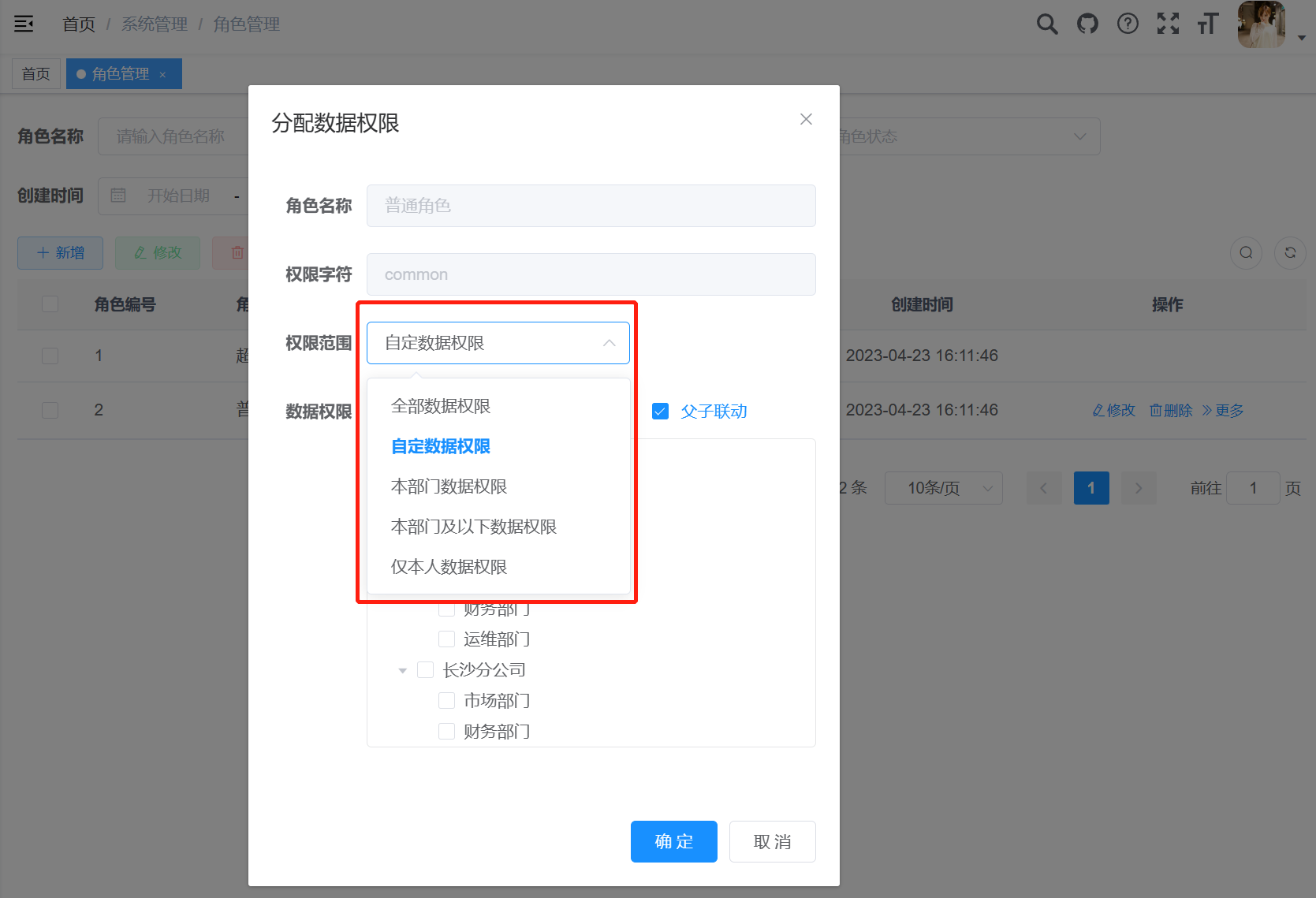Refresh the role table with refresh icon
1316x898 pixels.
click(x=1290, y=252)
